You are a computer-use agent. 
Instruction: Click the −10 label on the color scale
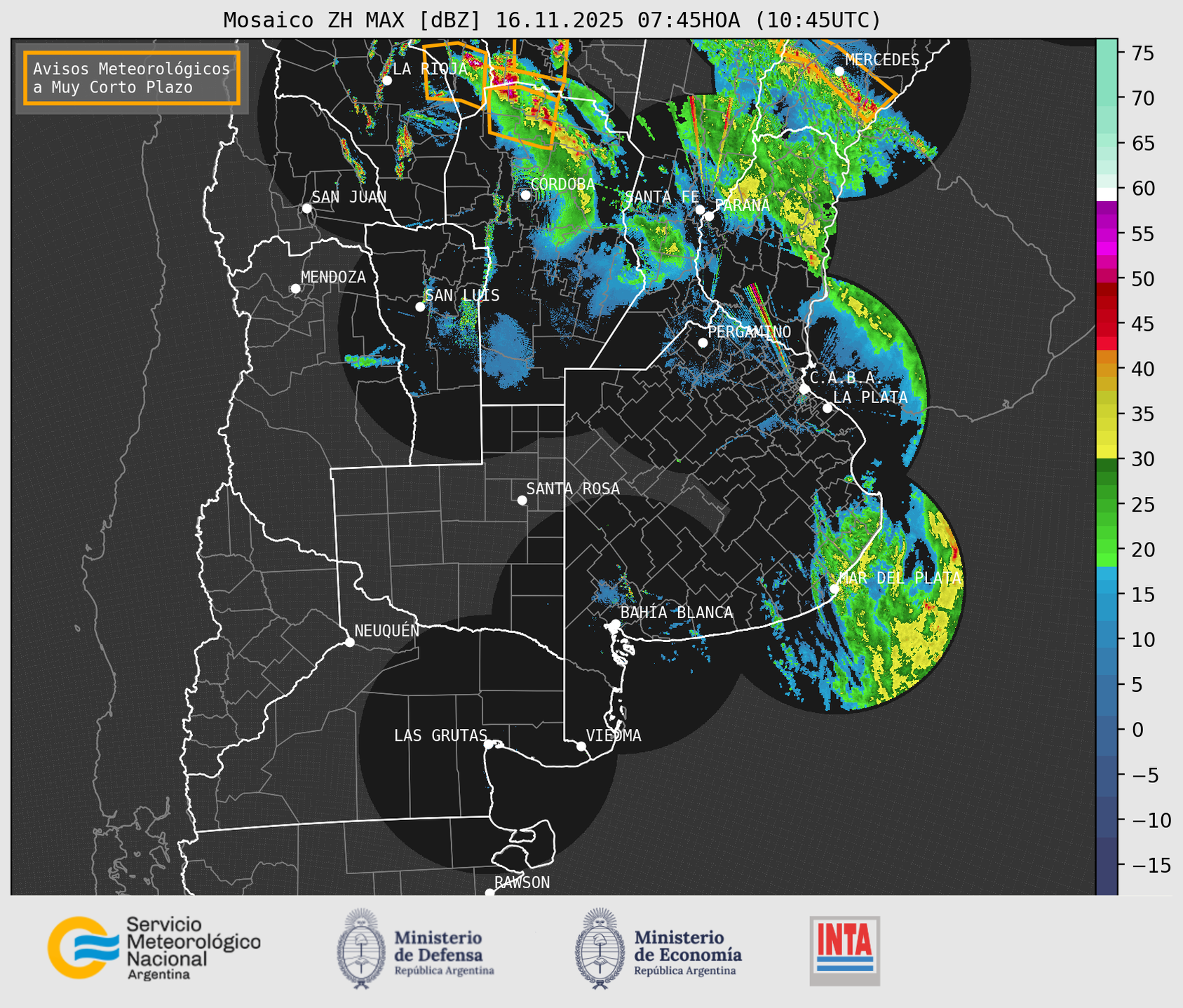pyautogui.click(x=1151, y=820)
